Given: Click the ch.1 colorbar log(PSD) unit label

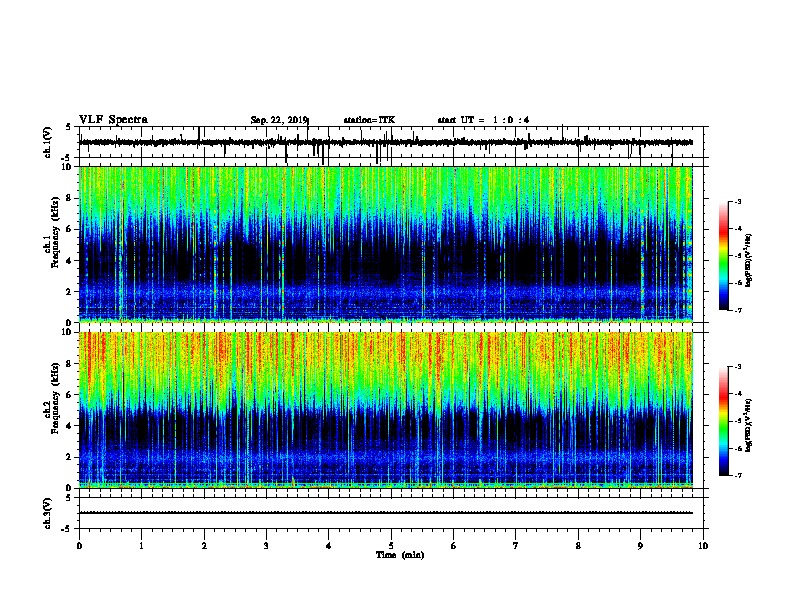Looking at the screenshot, I should coord(749,261).
